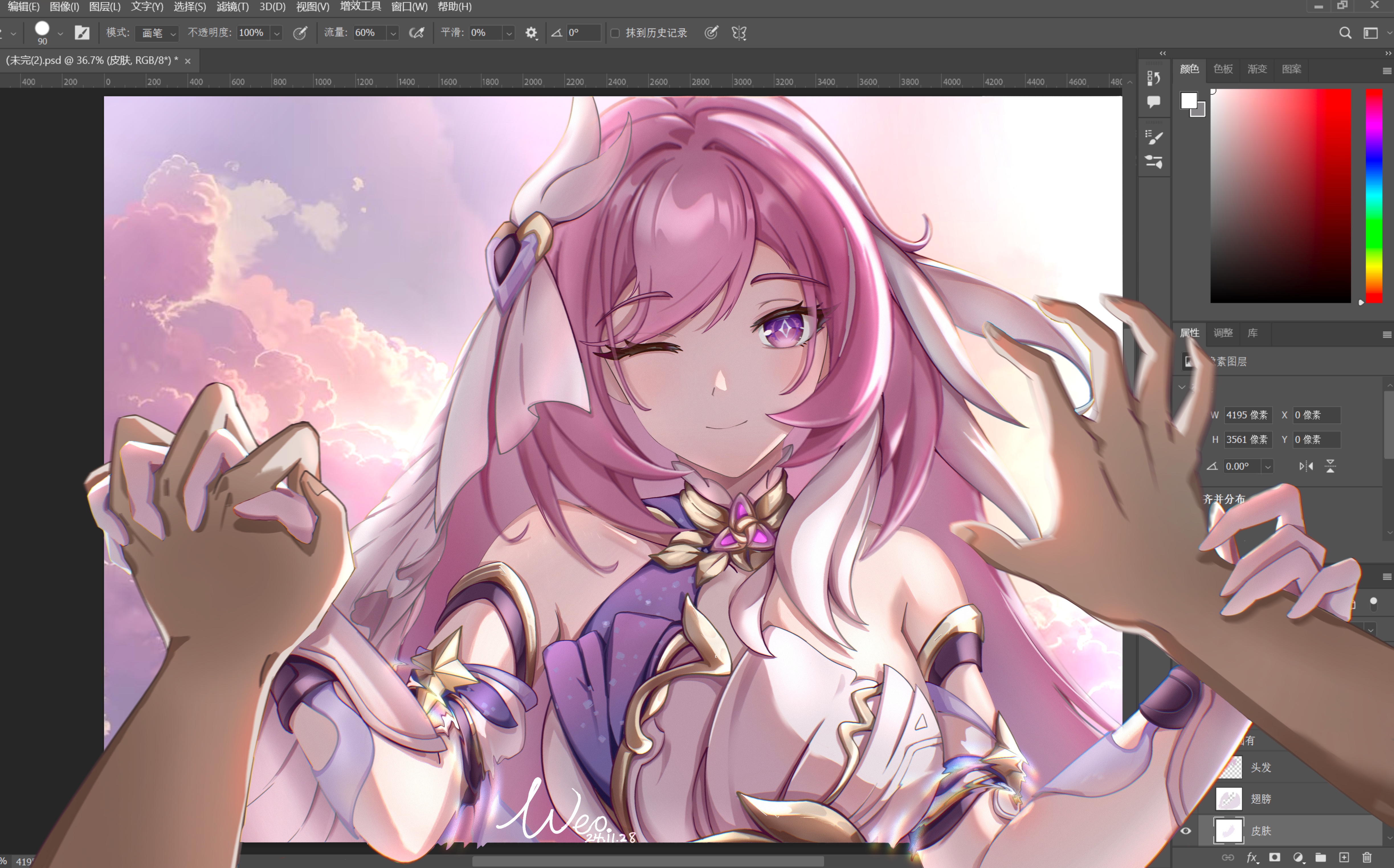Enable 抹到历史记录 checkbox
Image resolution: width=1394 pixels, height=868 pixels.
[x=615, y=33]
